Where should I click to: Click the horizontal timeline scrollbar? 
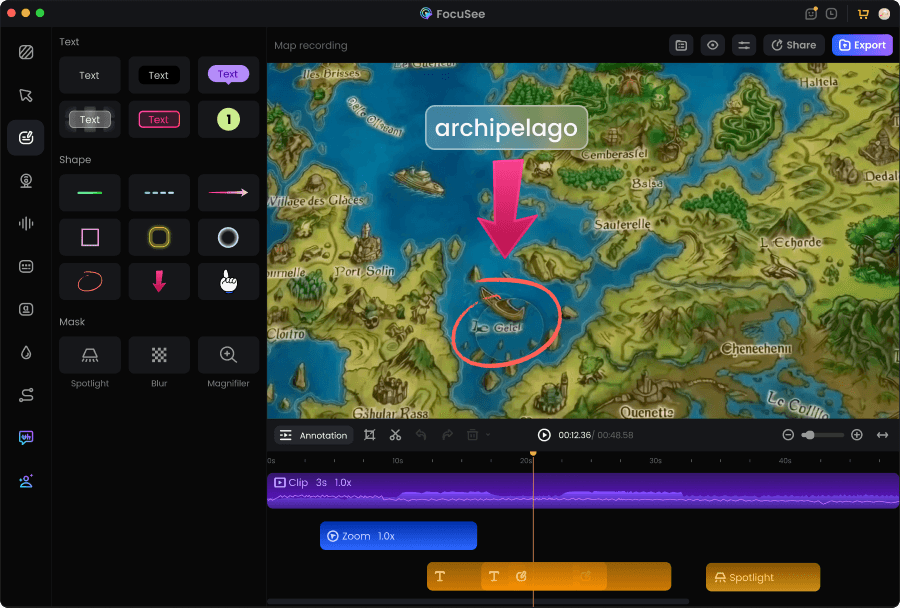click(478, 602)
